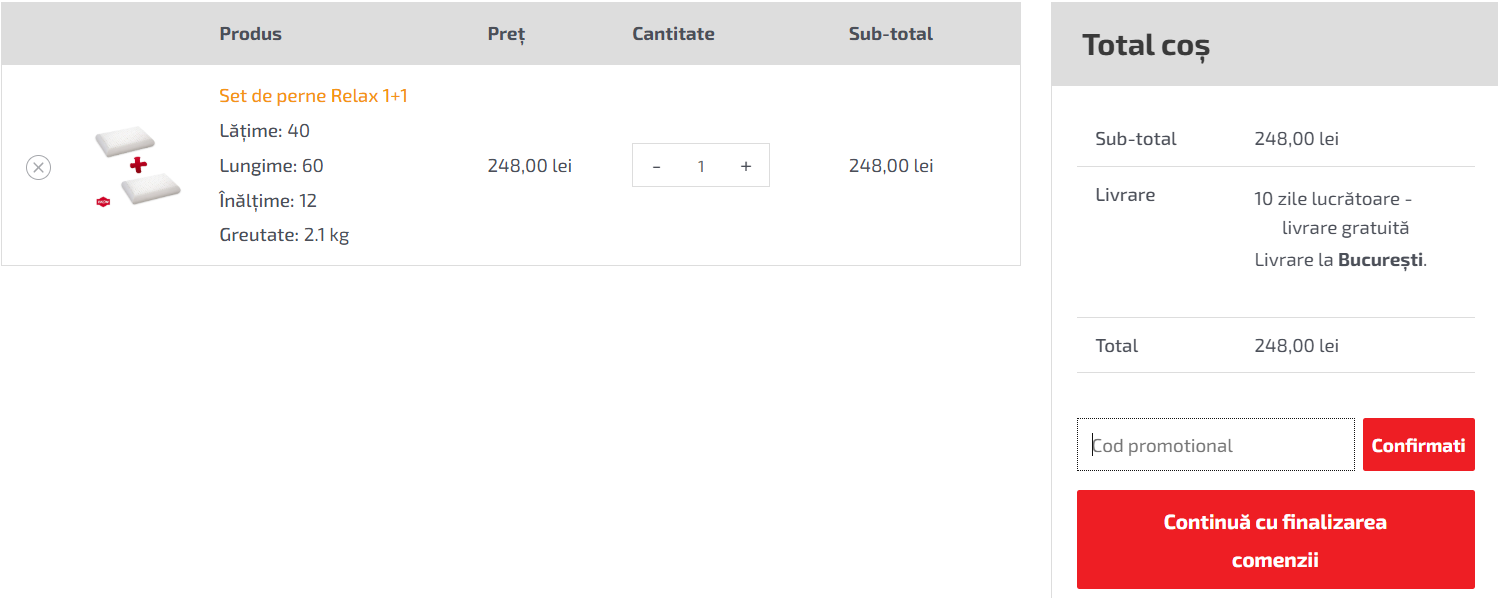The image size is (1498, 598).
Task: Click the "Livrare" label in cart totals
Action: pyautogui.click(x=1125, y=195)
